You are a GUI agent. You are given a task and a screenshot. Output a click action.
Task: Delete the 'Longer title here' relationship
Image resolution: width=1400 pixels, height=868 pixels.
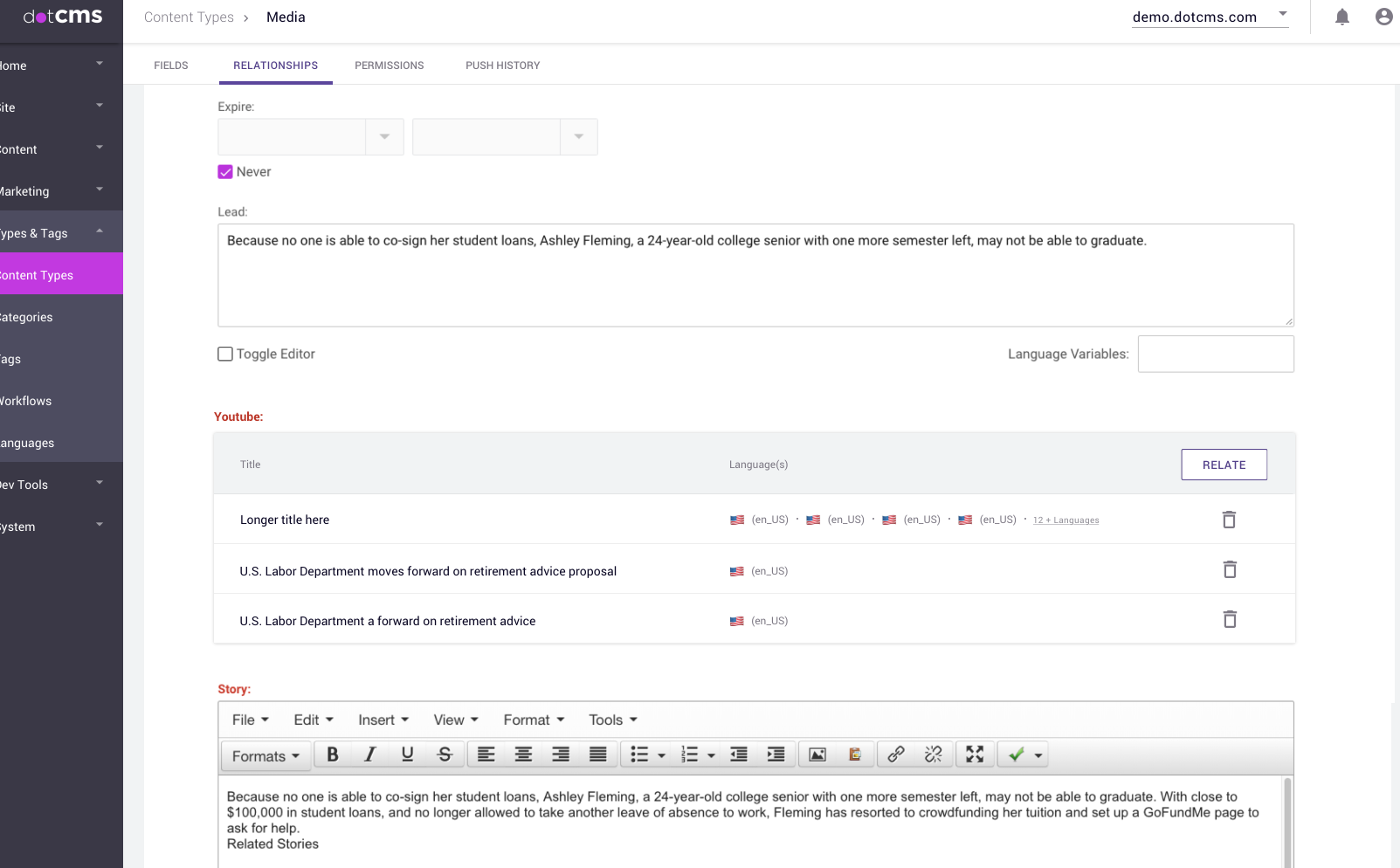(1229, 519)
